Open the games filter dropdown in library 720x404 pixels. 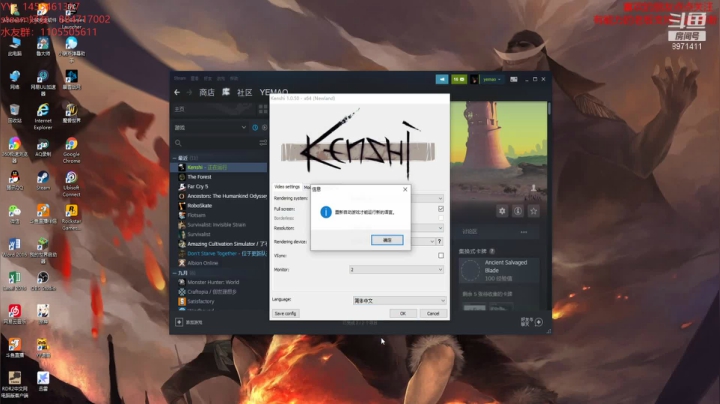210,128
